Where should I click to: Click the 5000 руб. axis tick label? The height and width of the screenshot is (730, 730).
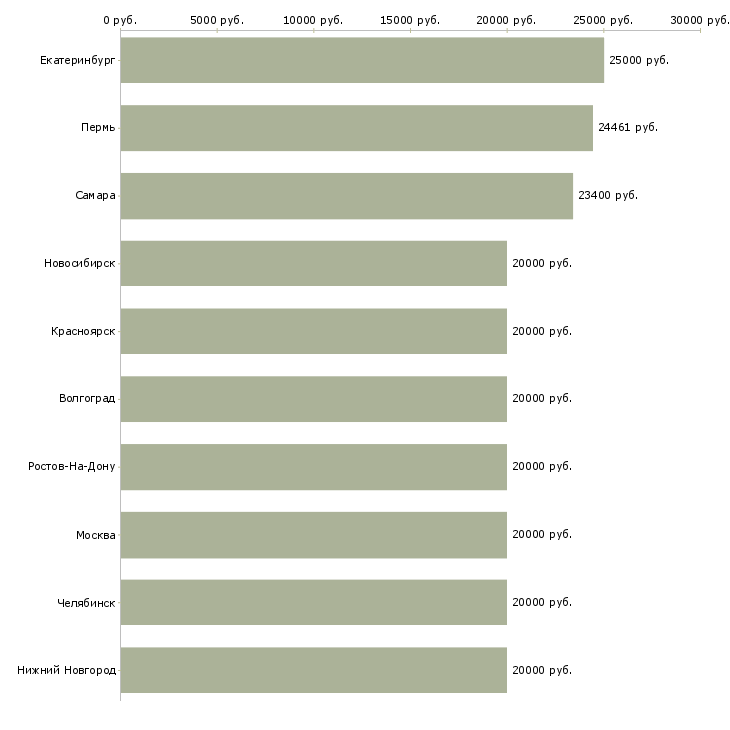point(216,20)
